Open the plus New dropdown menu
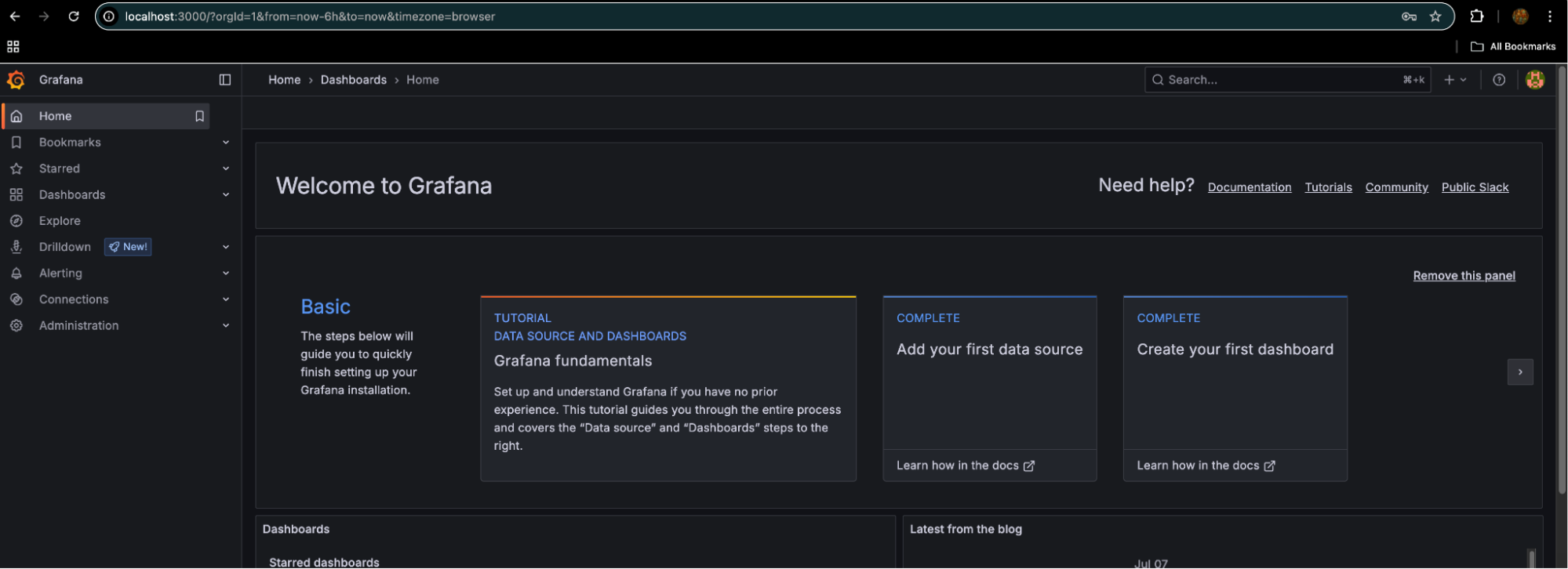Screen dimensions: 1568x569 1455,80
